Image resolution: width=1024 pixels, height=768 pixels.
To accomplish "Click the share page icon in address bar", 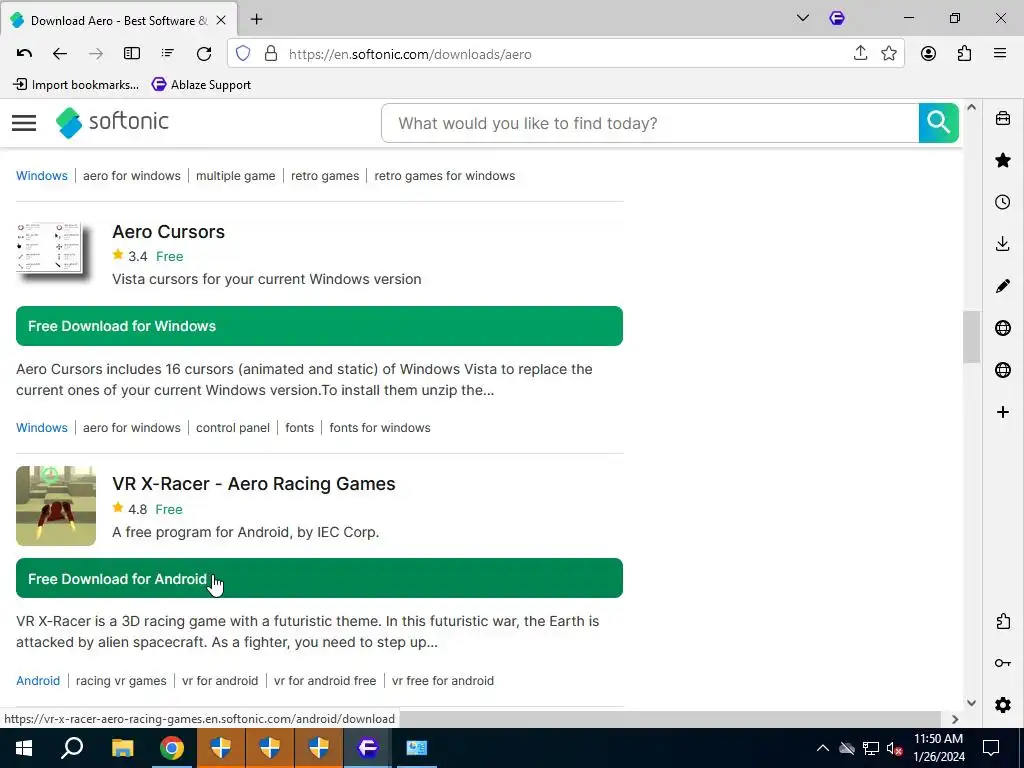I will click(x=861, y=54).
